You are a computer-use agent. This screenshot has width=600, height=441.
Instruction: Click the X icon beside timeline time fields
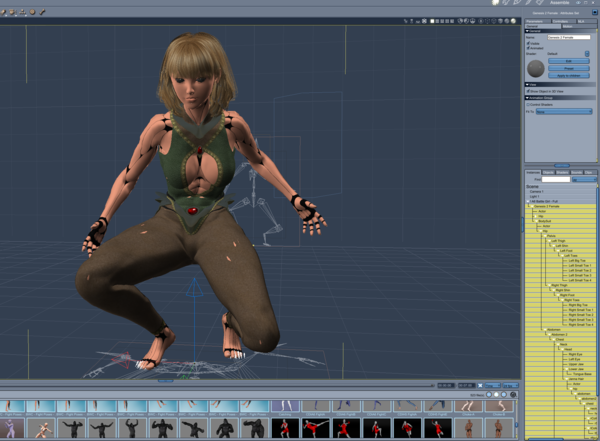tap(480, 385)
